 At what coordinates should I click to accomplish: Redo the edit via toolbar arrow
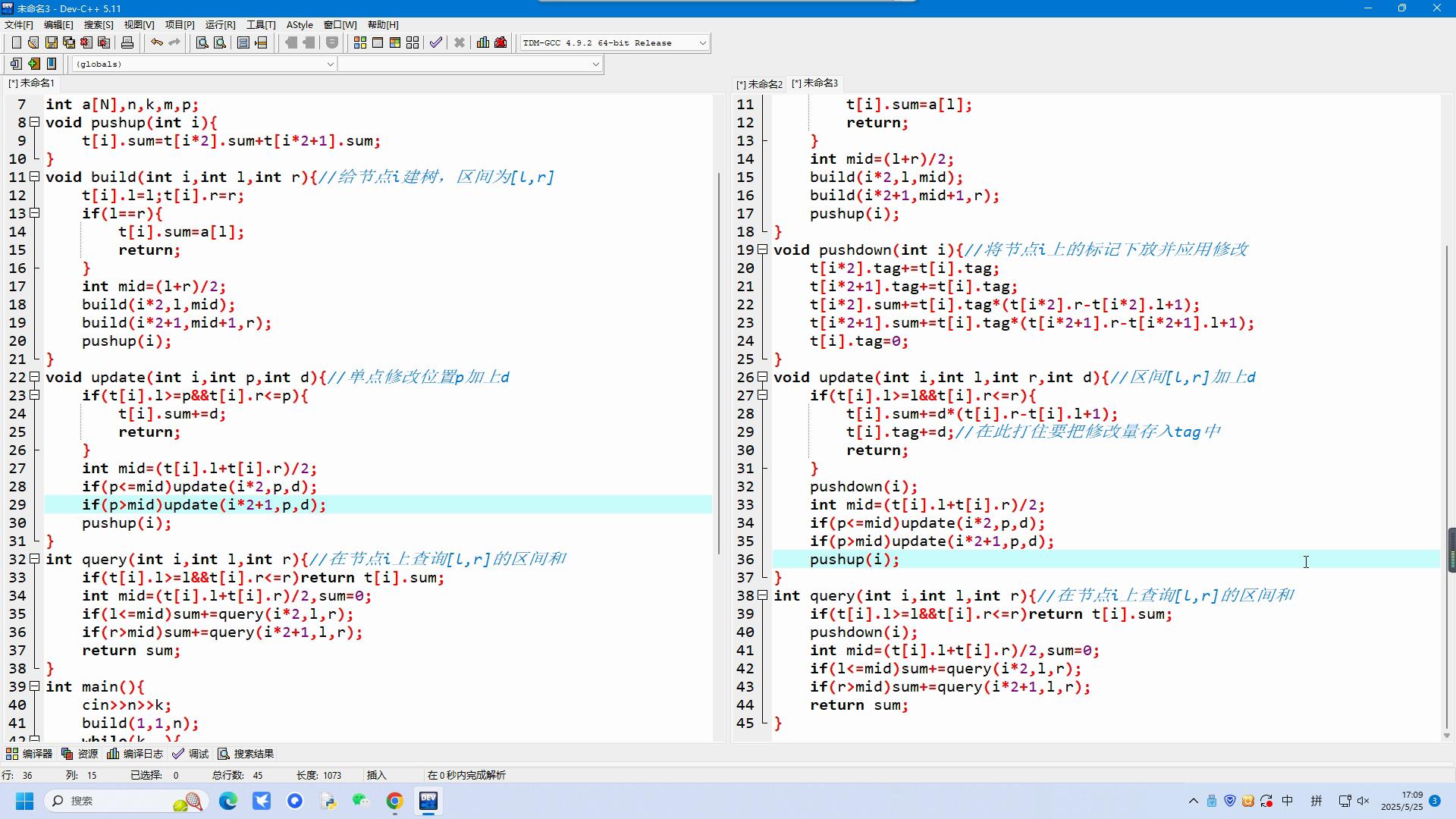tap(174, 43)
